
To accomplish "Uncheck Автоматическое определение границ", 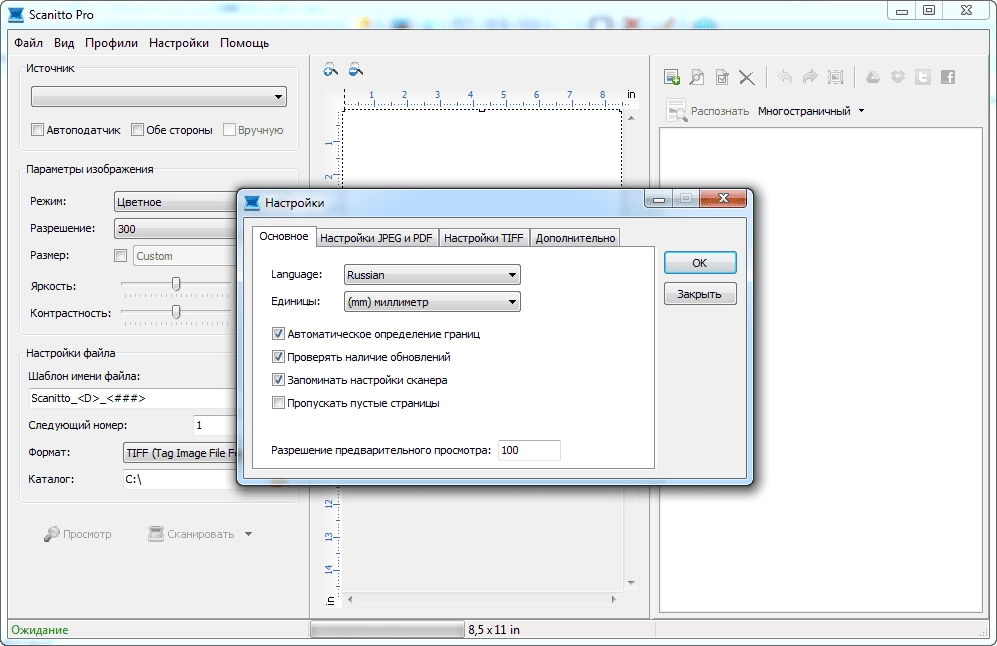I will point(278,334).
